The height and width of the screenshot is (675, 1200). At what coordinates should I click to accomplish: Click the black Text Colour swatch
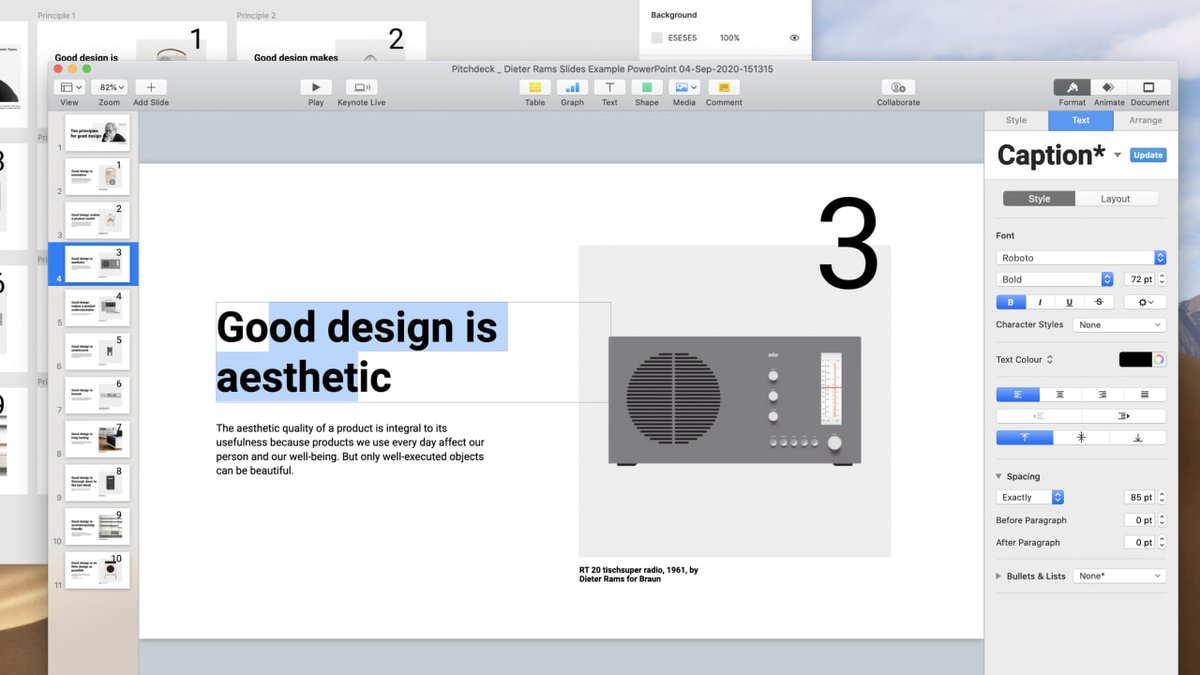(x=1135, y=359)
